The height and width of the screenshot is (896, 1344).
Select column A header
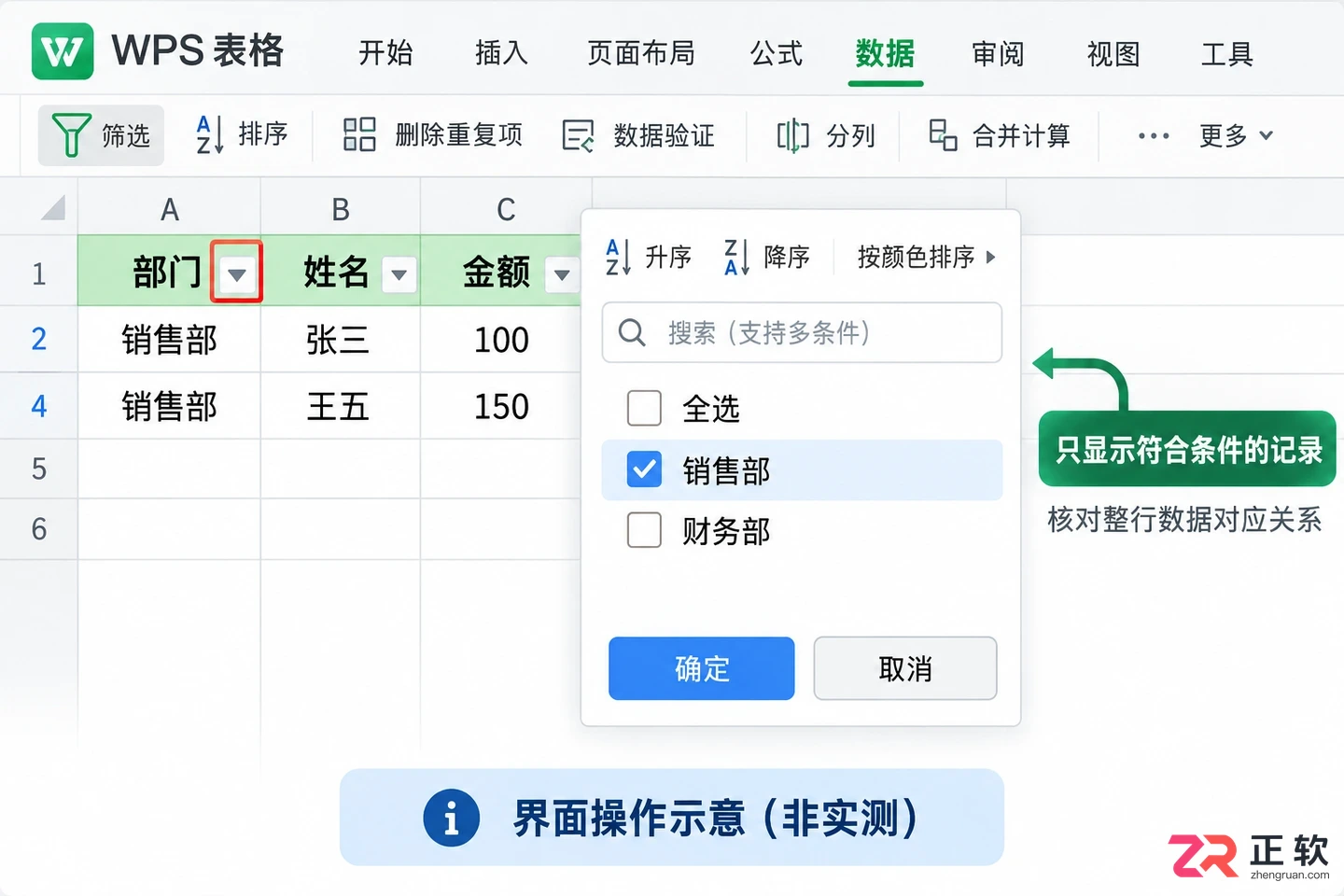coord(169,208)
